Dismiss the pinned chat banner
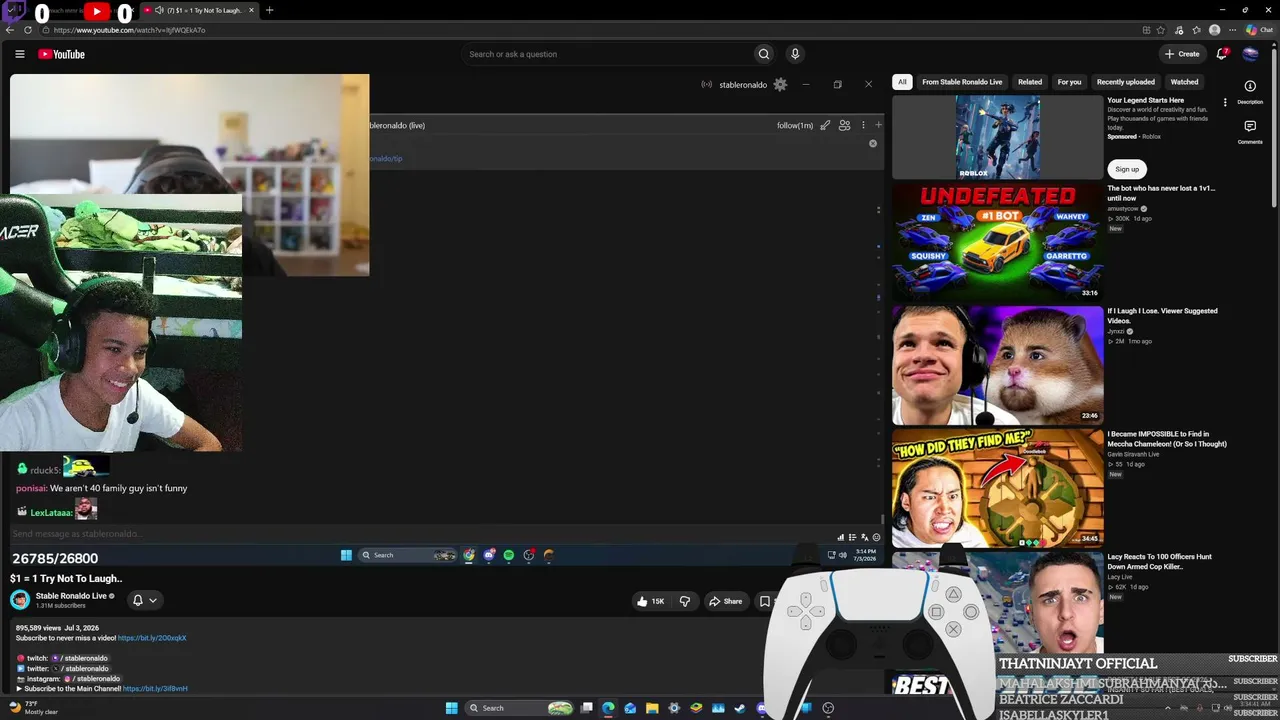The width and height of the screenshot is (1280, 720). click(x=873, y=143)
